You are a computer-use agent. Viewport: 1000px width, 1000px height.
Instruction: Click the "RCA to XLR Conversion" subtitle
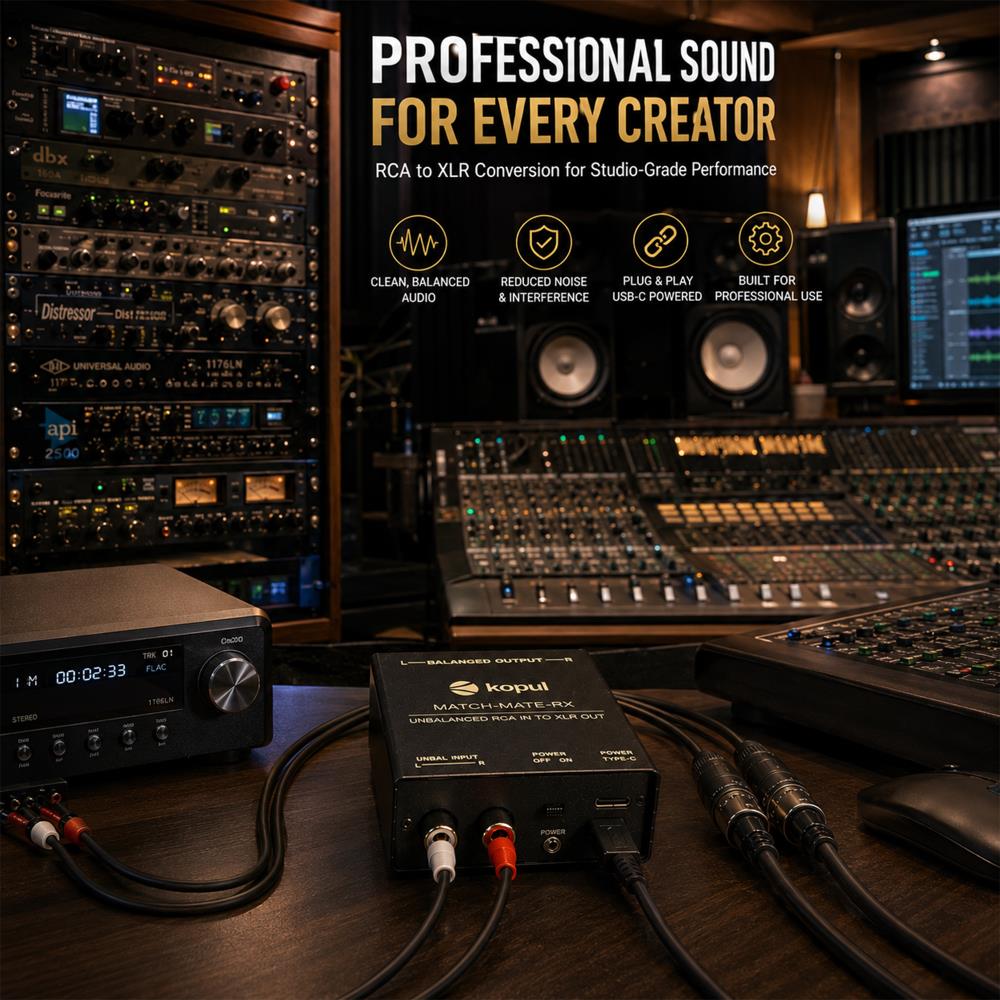tap(575, 170)
